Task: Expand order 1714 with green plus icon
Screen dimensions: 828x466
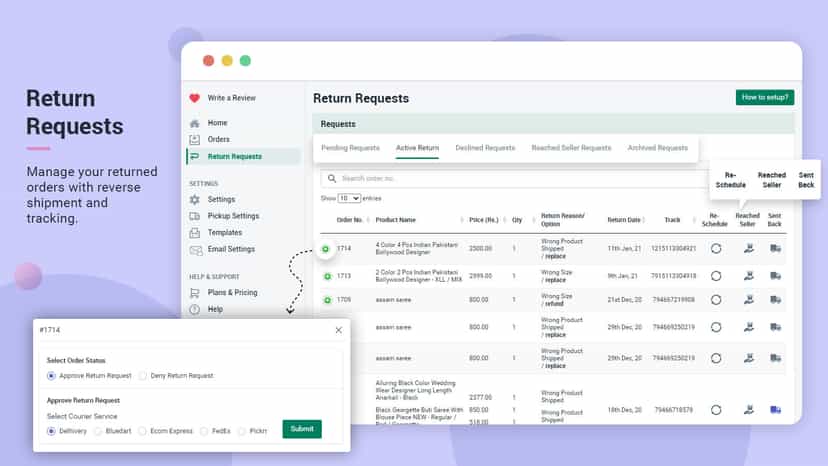Action: point(326,249)
